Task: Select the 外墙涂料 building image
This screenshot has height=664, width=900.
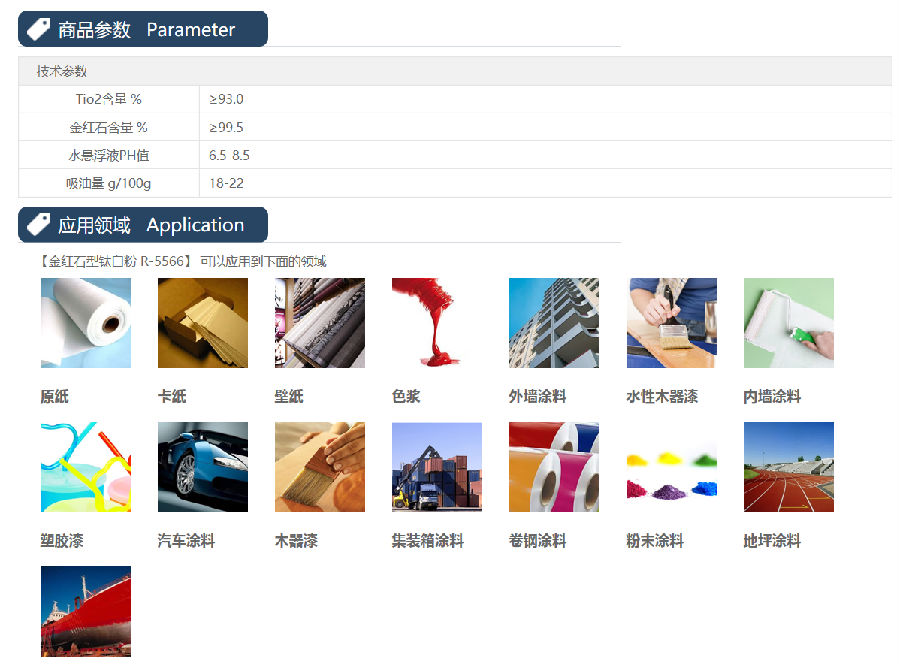Action: click(x=553, y=323)
